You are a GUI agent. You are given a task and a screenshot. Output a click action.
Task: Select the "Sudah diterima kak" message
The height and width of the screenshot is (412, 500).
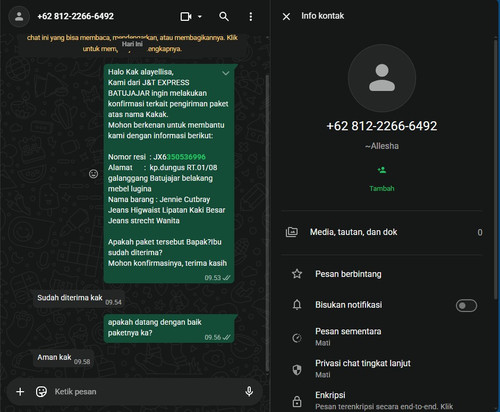coord(79,299)
